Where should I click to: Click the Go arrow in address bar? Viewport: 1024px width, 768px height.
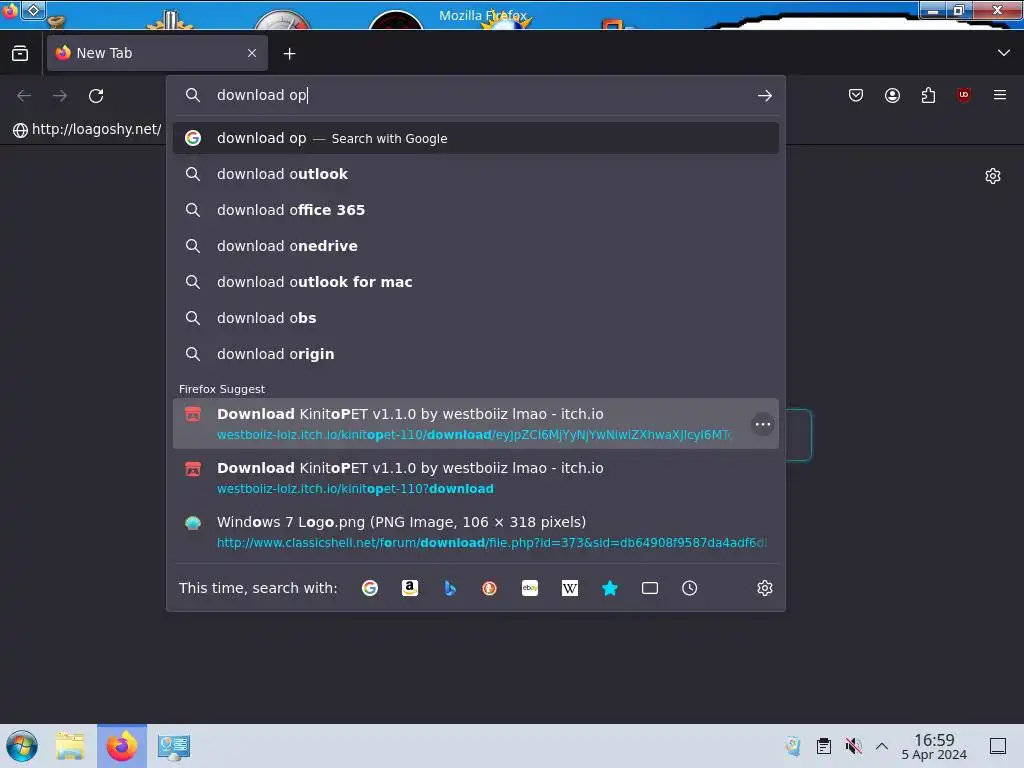[765, 95]
